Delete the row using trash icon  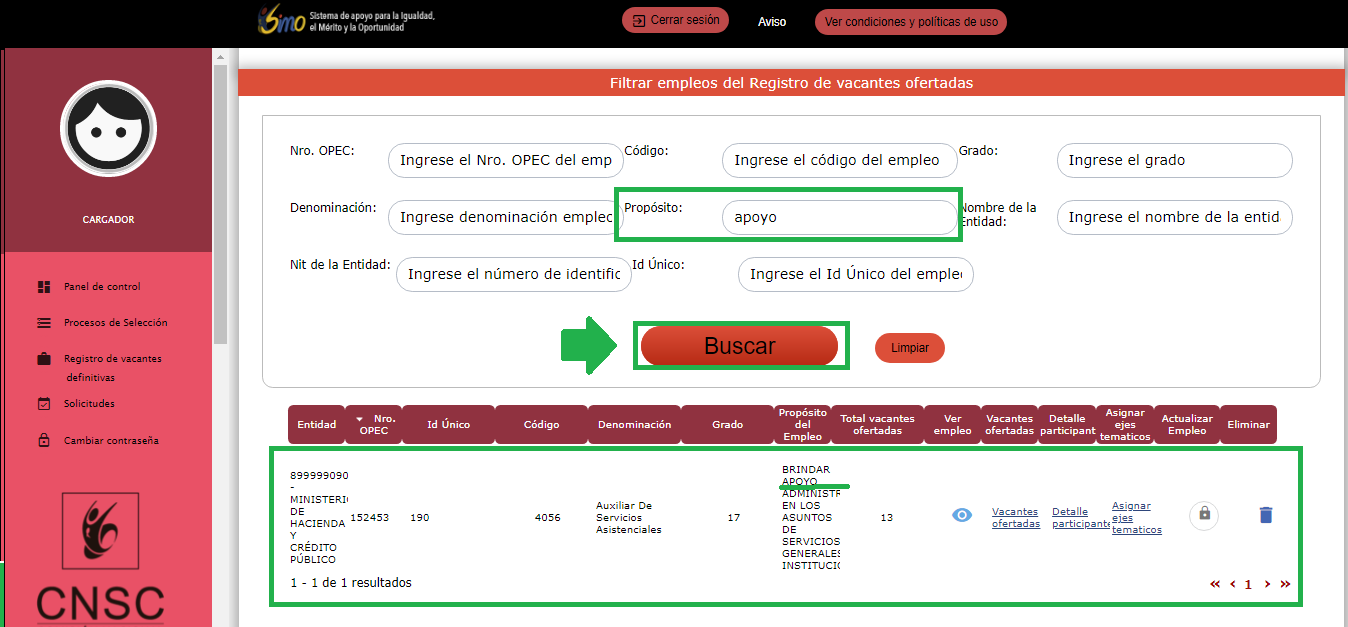coord(1266,516)
